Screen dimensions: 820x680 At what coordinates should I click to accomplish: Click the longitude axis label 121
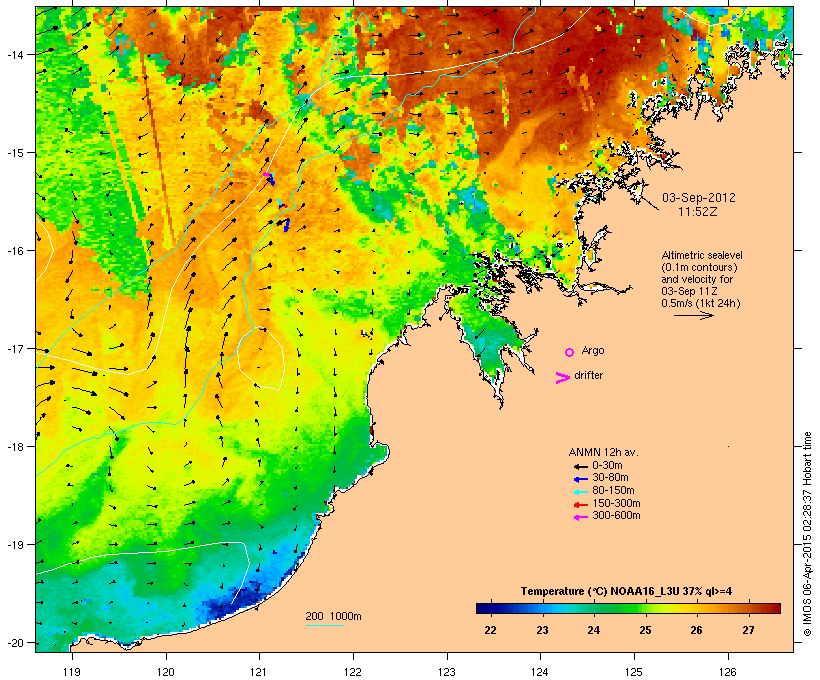click(259, 672)
